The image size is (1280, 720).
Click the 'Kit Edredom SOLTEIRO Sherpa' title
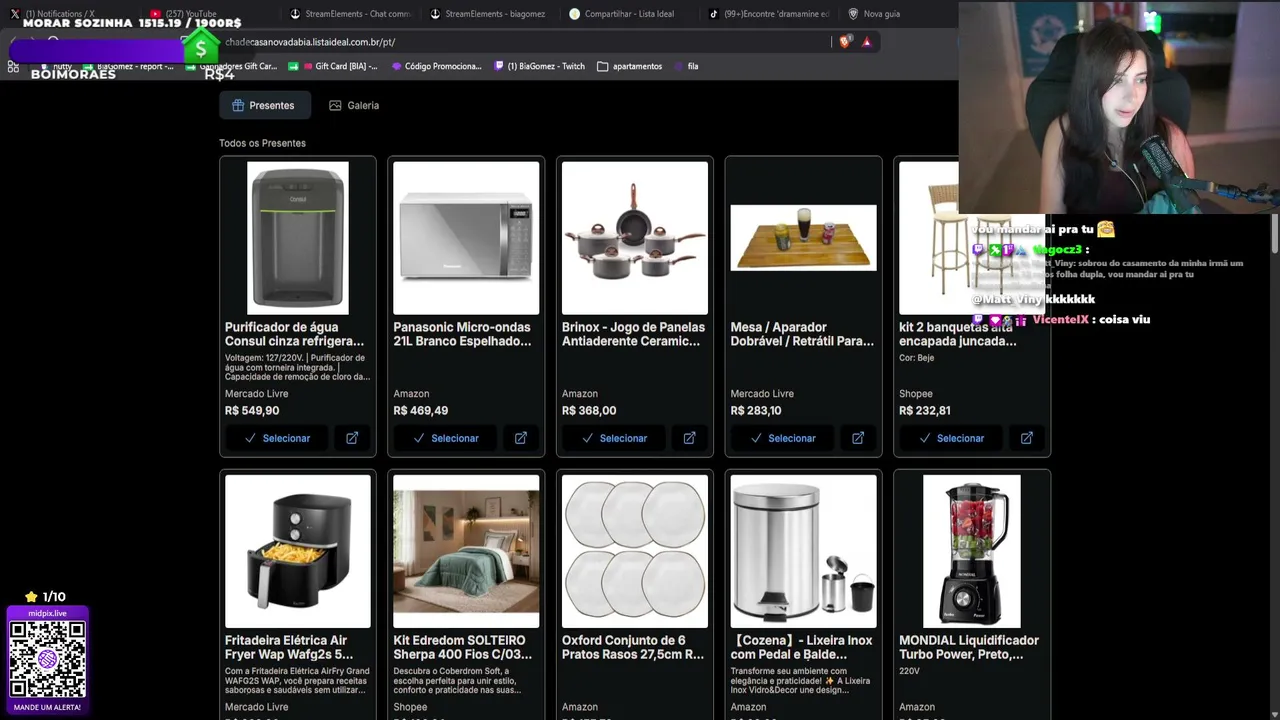click(x=462, y=647)
